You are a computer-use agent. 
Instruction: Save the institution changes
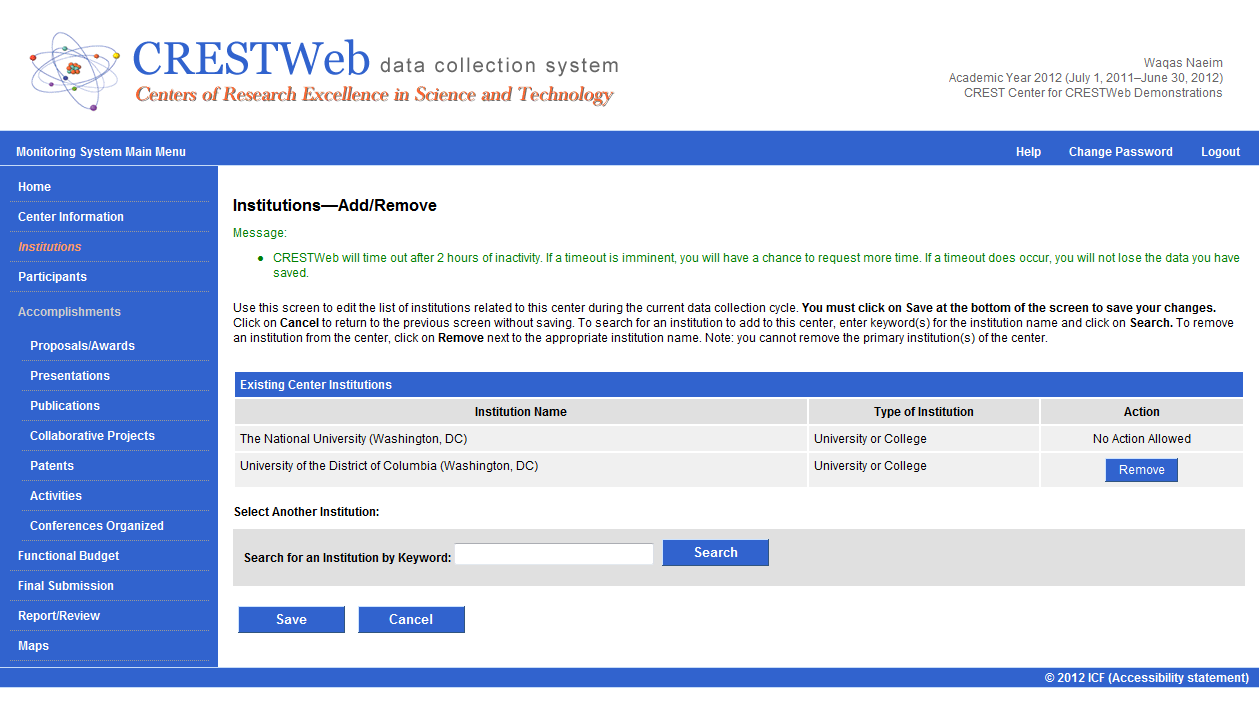click(291, 620)
